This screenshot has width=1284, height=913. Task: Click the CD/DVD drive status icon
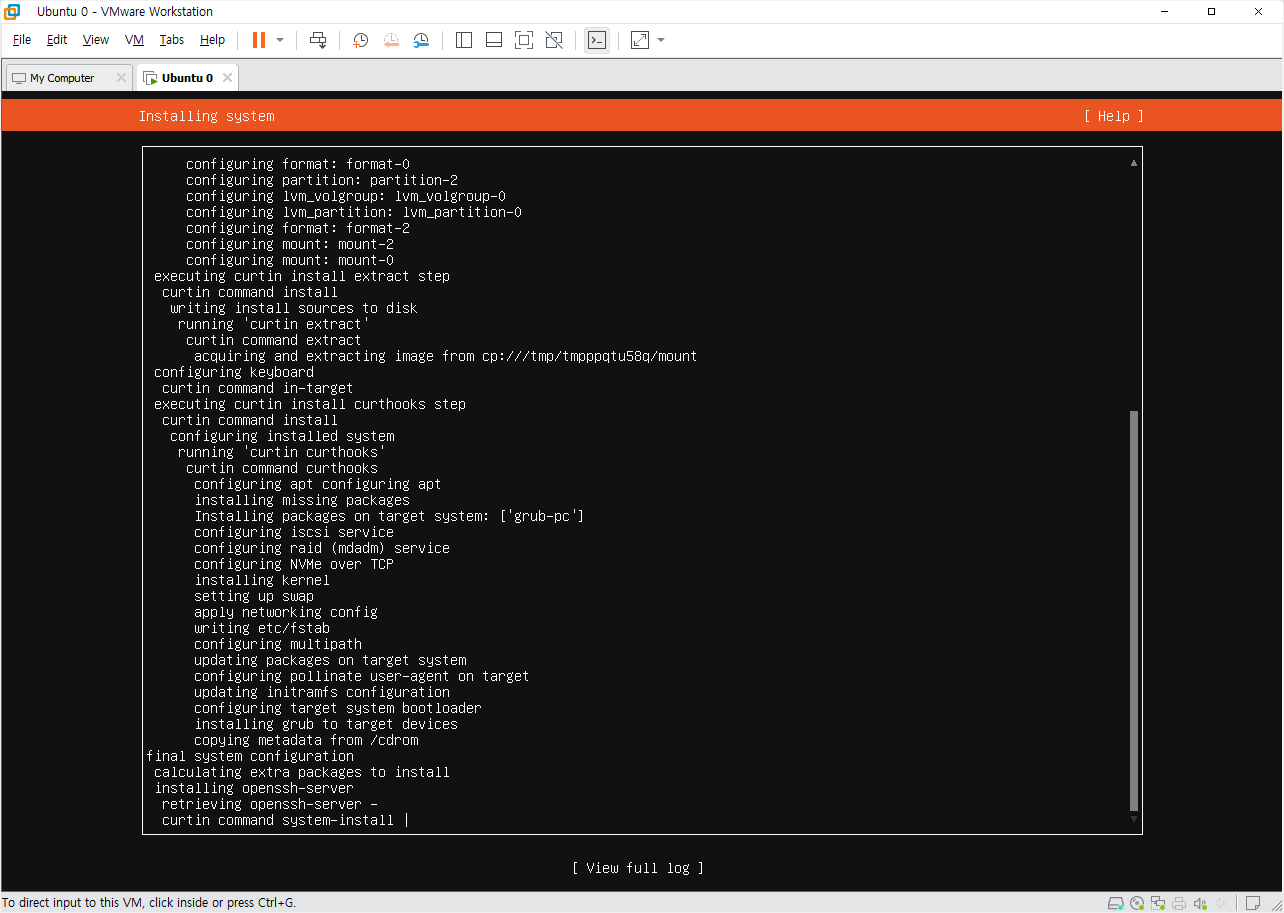[1138, 903]
